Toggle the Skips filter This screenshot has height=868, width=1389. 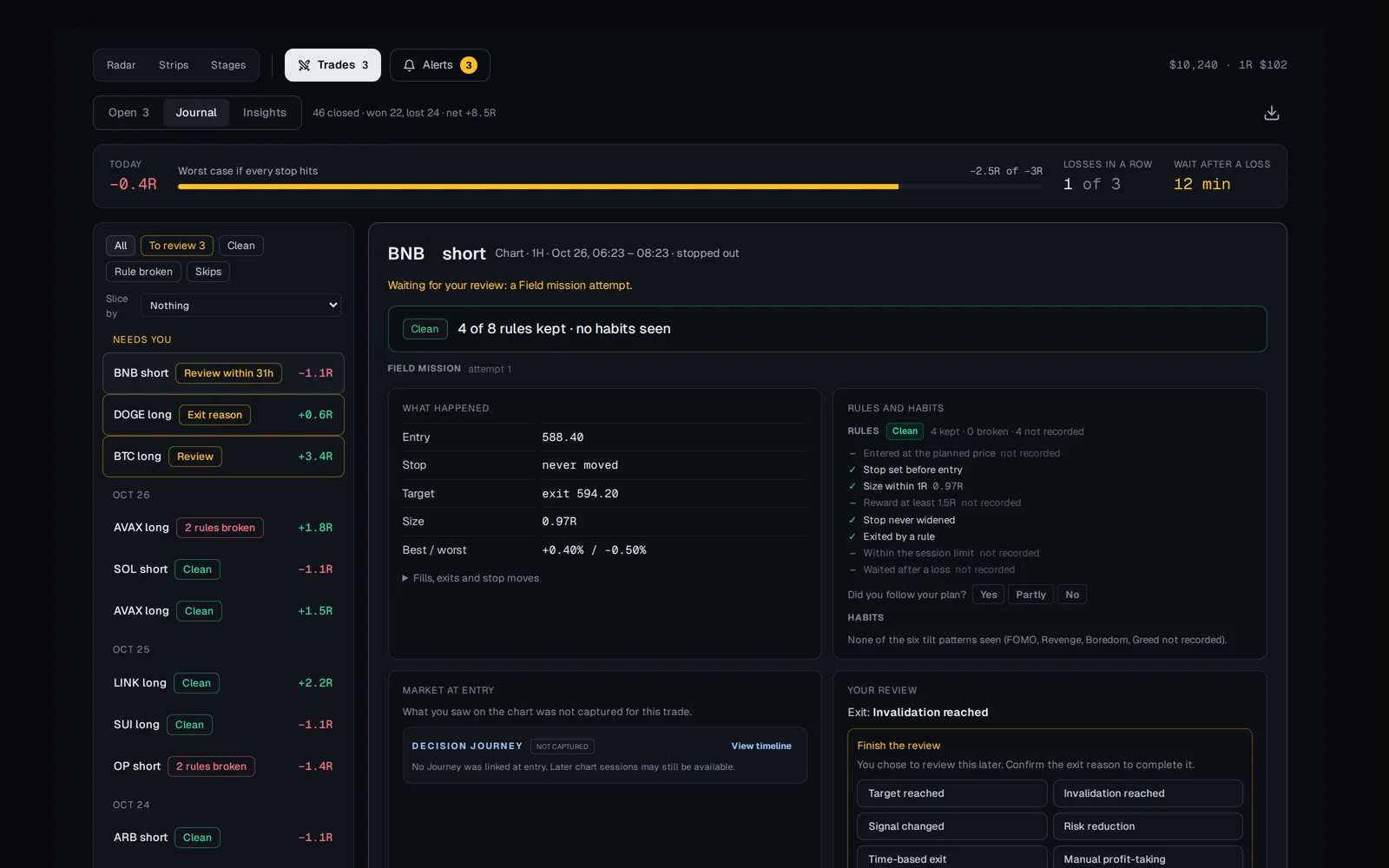(x=208, y=272)
